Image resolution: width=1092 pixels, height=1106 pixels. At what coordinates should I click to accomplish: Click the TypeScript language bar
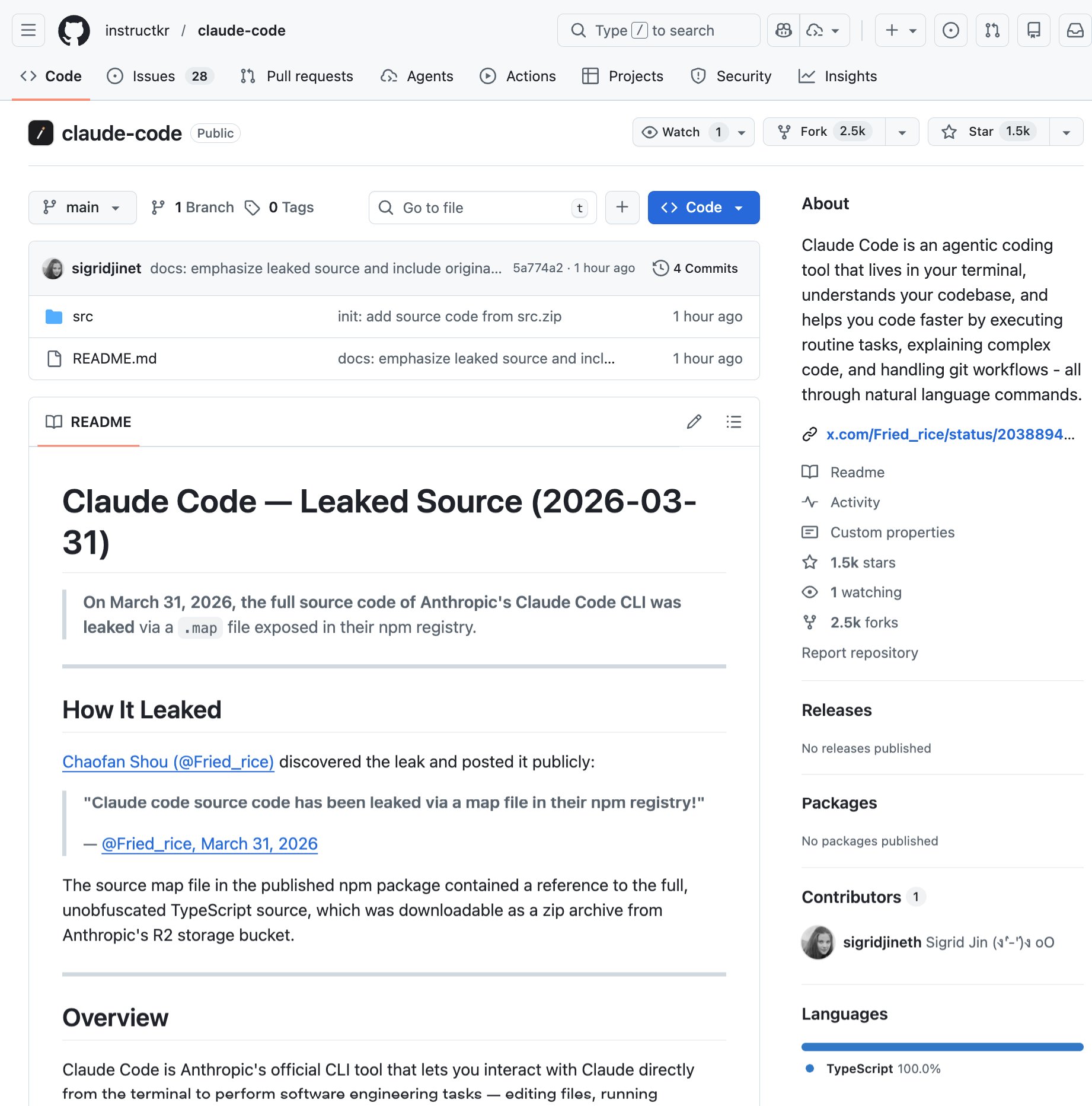941,1047
